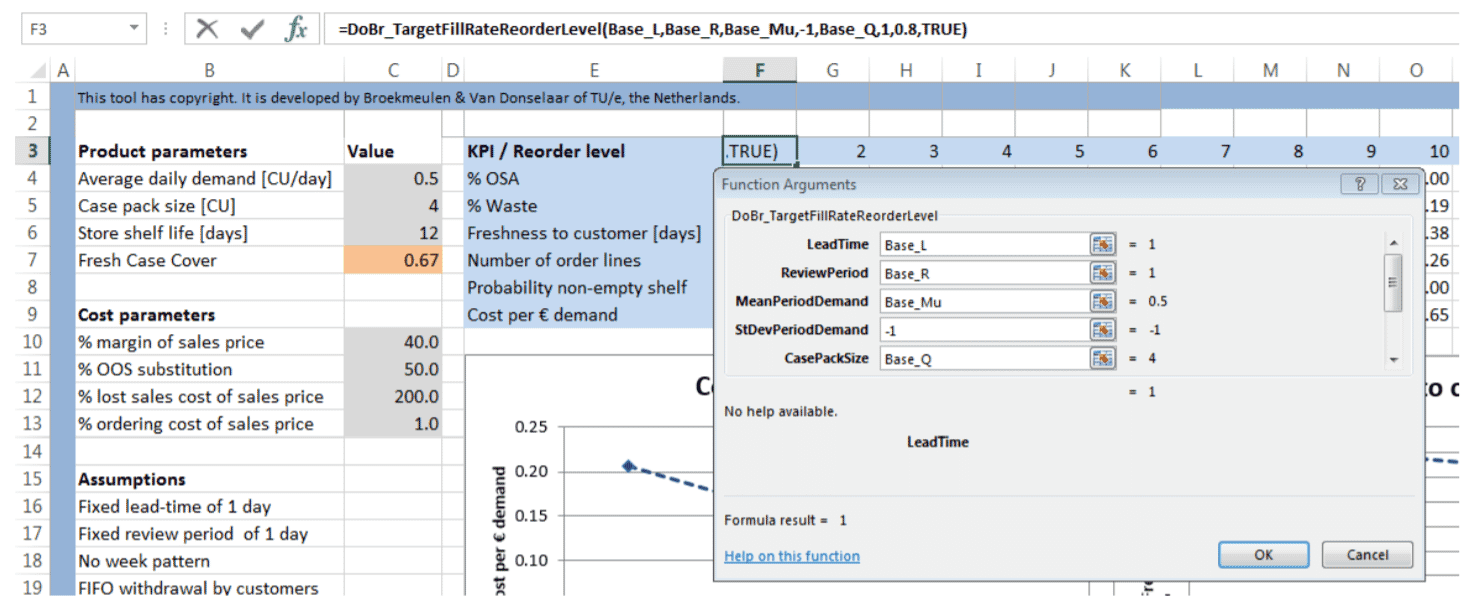Click the 'Number of order lines' cell

[594, 260]
